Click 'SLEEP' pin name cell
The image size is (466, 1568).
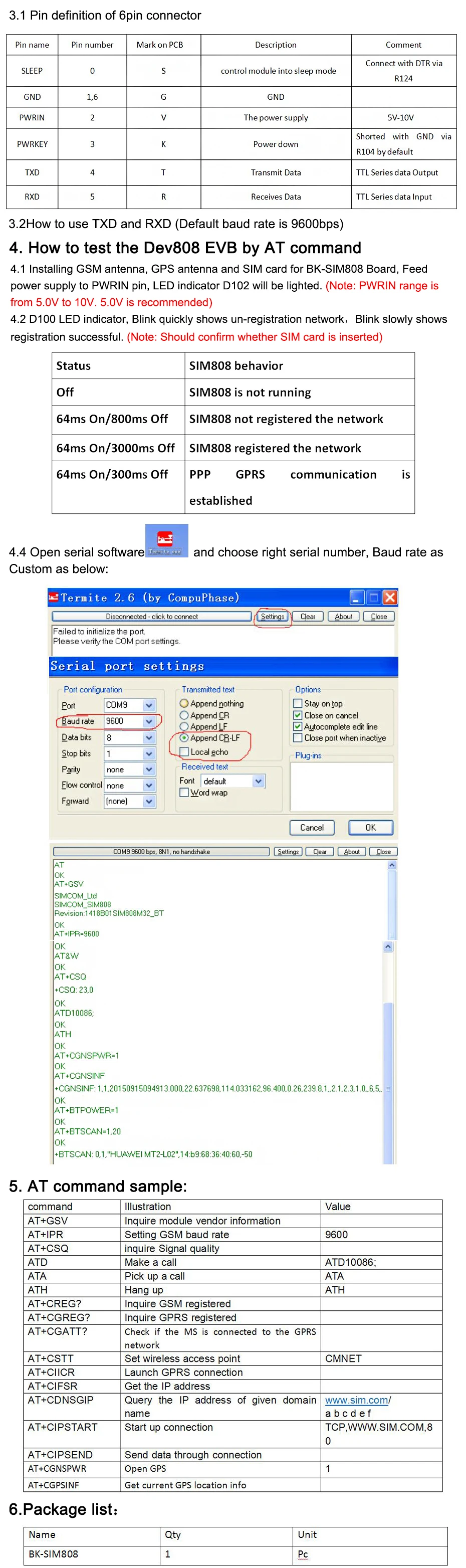(32, 71)
